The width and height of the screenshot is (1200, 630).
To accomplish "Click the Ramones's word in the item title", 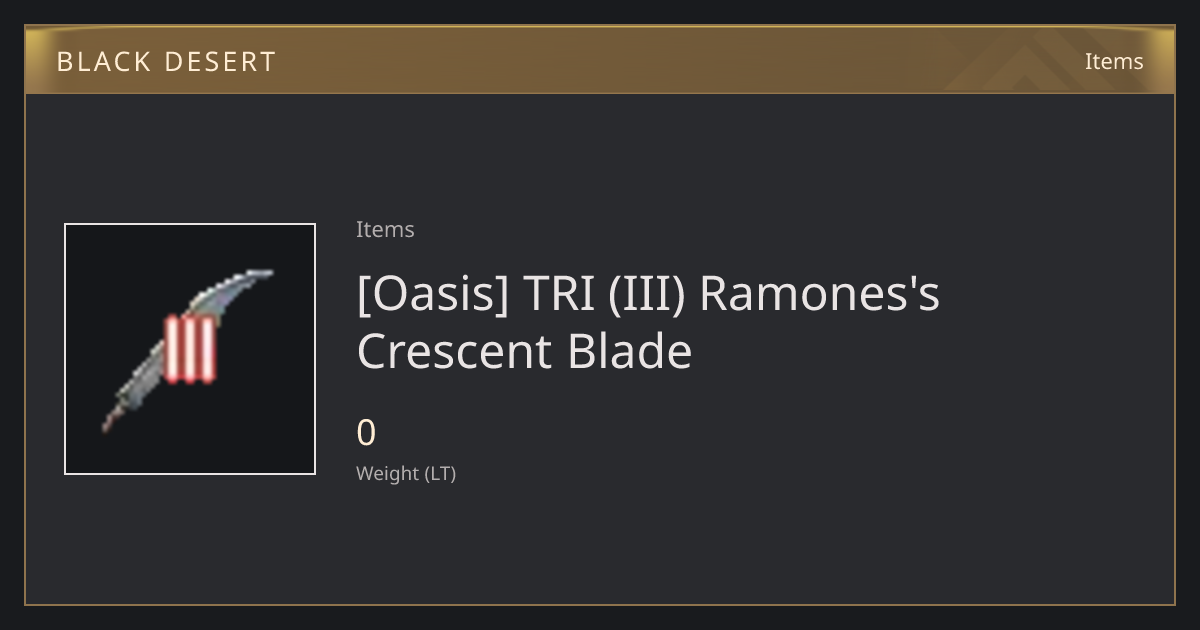I will click(819, 294).
